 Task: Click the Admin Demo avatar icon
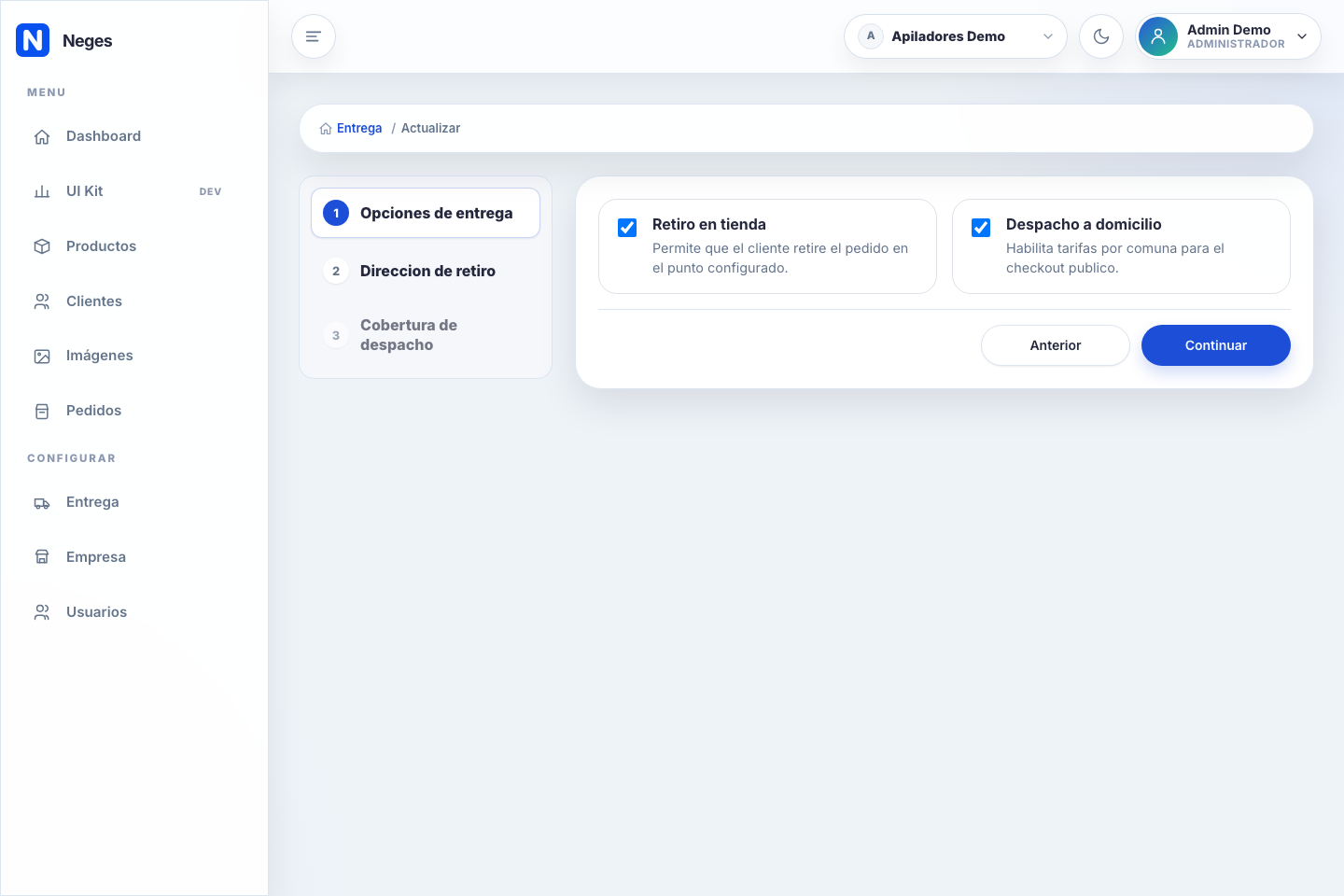(1158, 36)
